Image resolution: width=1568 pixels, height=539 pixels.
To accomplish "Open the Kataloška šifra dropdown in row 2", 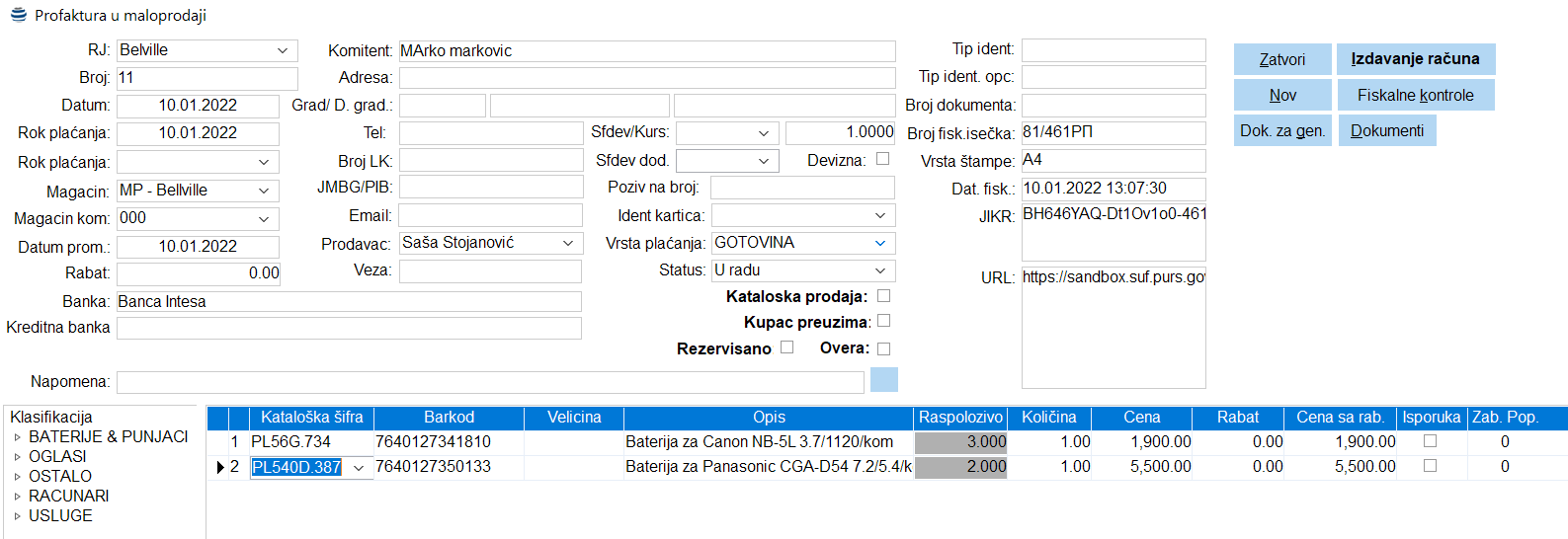I will click(359, 468).
